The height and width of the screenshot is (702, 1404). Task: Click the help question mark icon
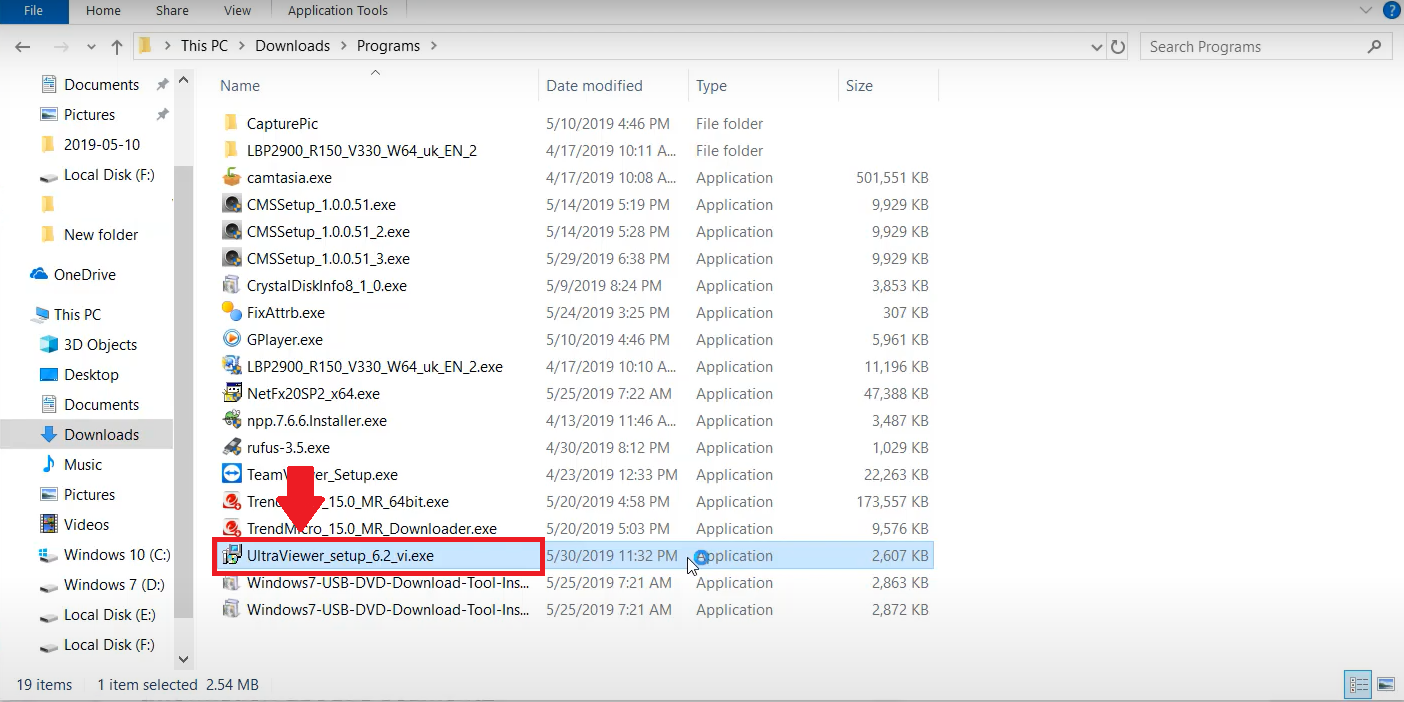1391,10
